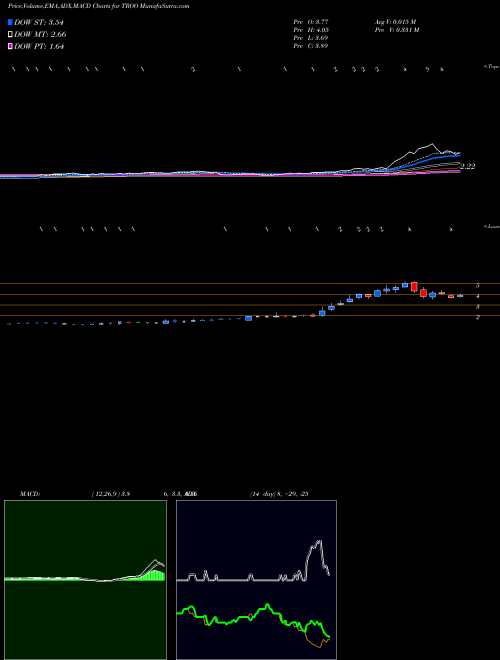Click the previous high value 'H: 4.05'
Screen dimensions: 500x660
(318, 30)
